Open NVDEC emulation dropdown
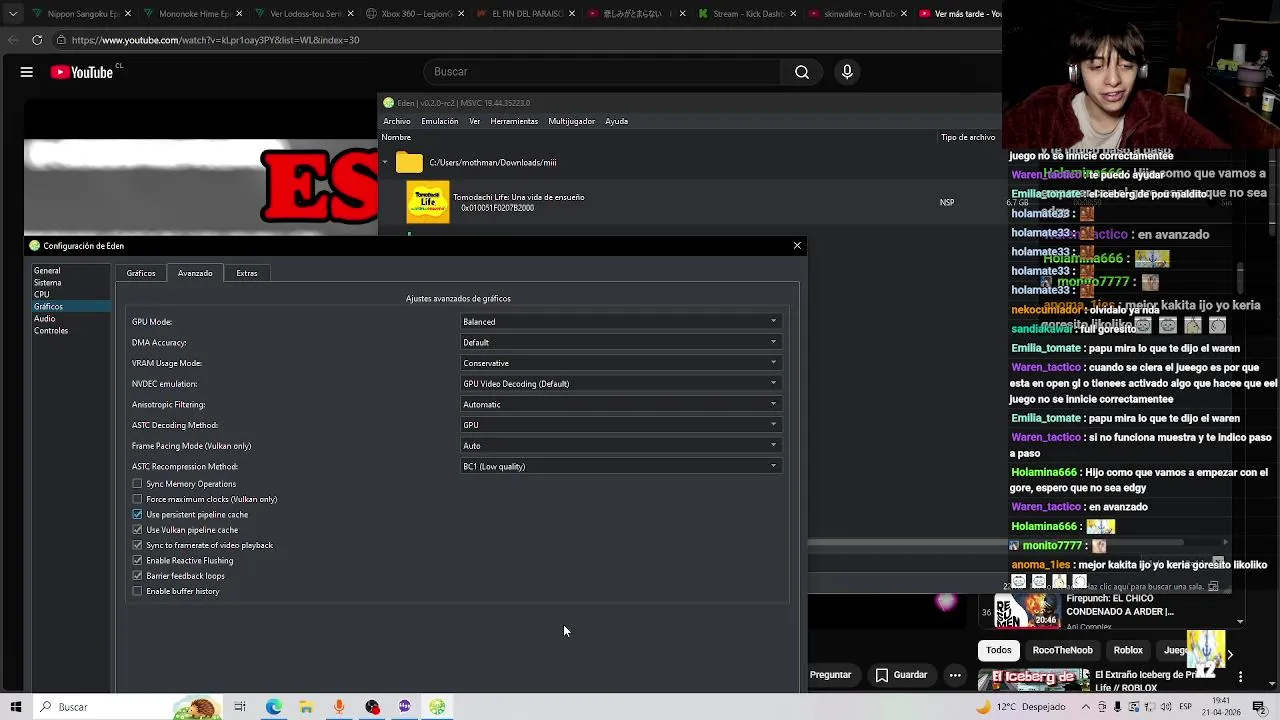The width and height of the screenshot is (1280, 720). [x=620, y=383]
